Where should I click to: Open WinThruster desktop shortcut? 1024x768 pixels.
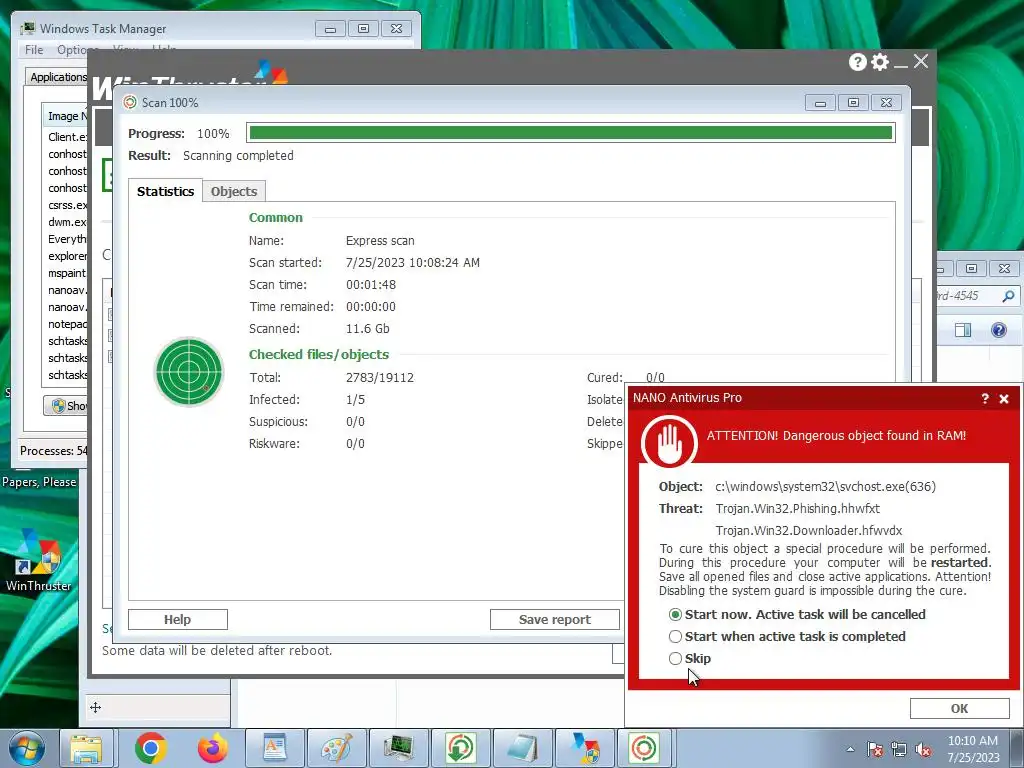coord(39,560)
